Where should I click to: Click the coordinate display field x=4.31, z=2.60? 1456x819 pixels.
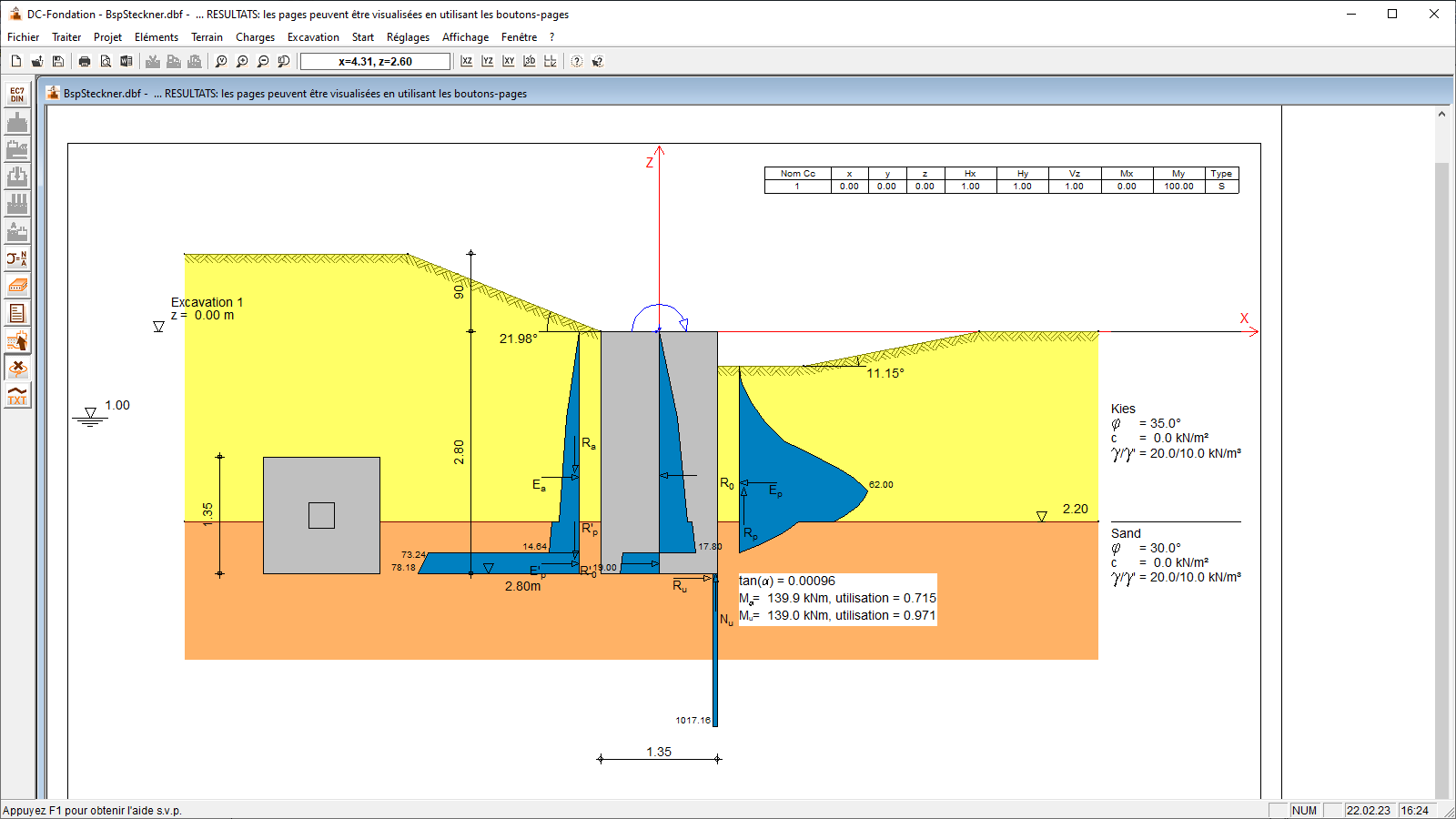[x=375, y=61]
